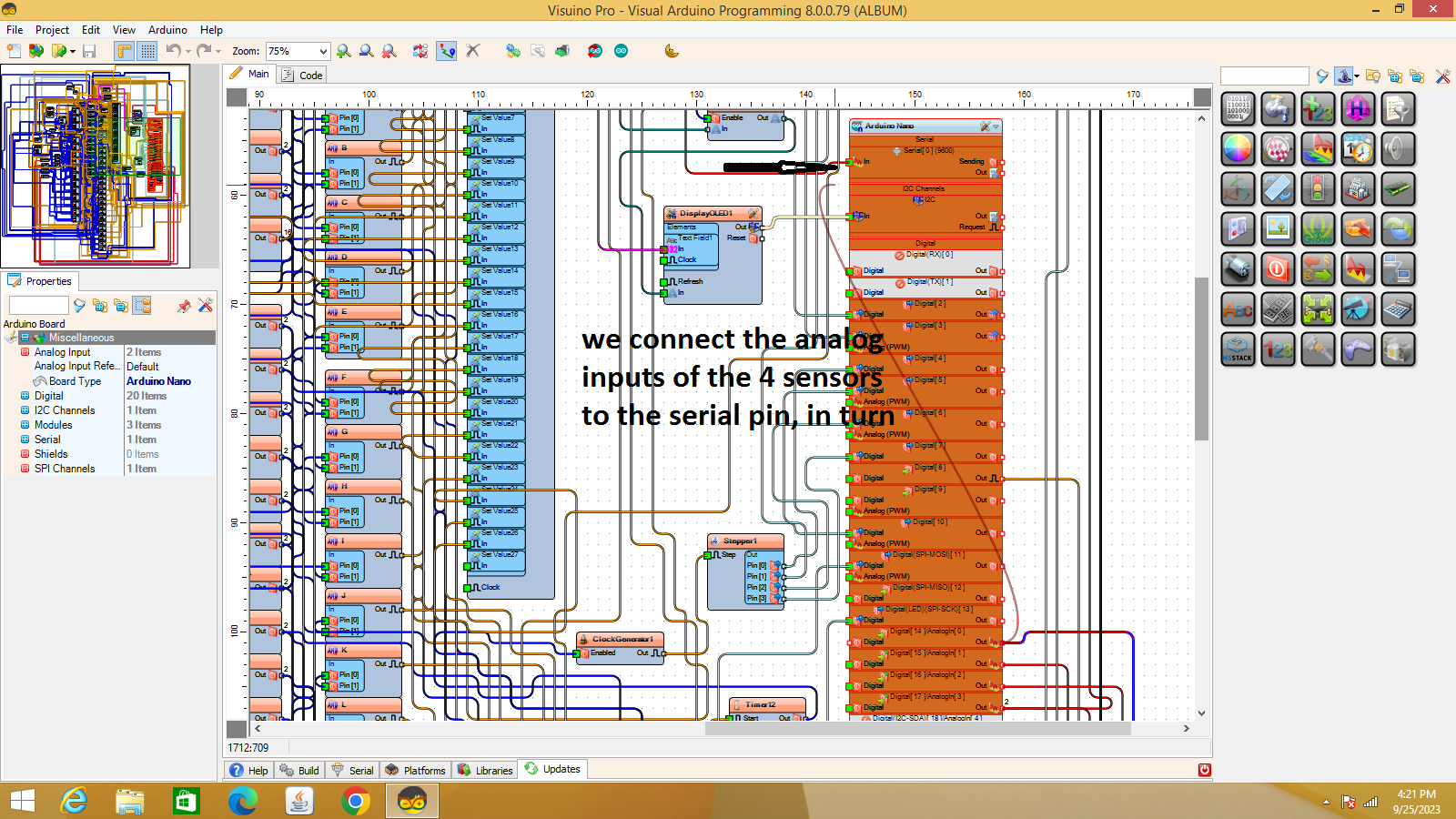The image size is (1456, 819).
Task: Click the Undo arrow icon
Action: coord(173,51)
